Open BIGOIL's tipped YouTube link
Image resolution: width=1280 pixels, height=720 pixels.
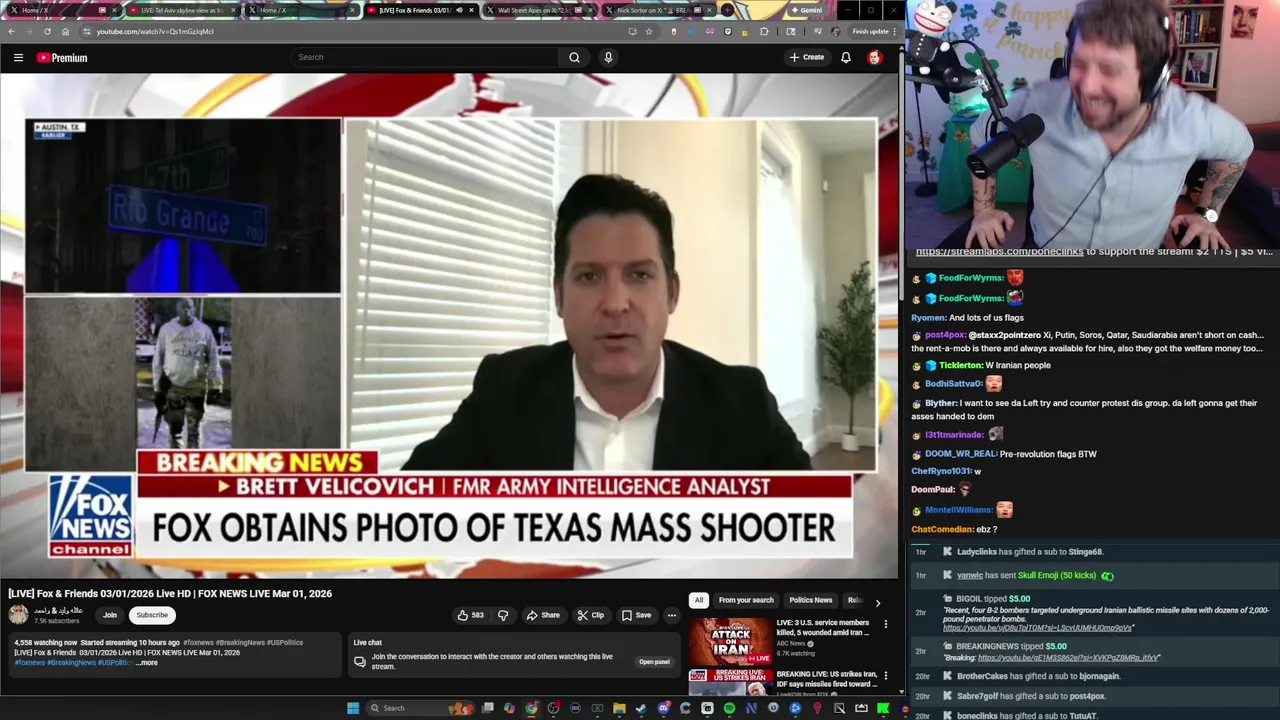[1037, 628]
